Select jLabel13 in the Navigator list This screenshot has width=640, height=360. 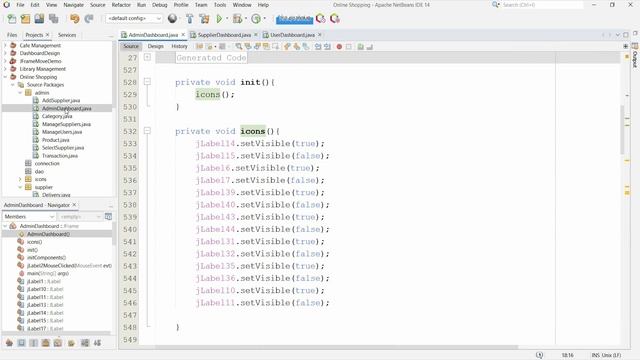click(x=45, y=305)
